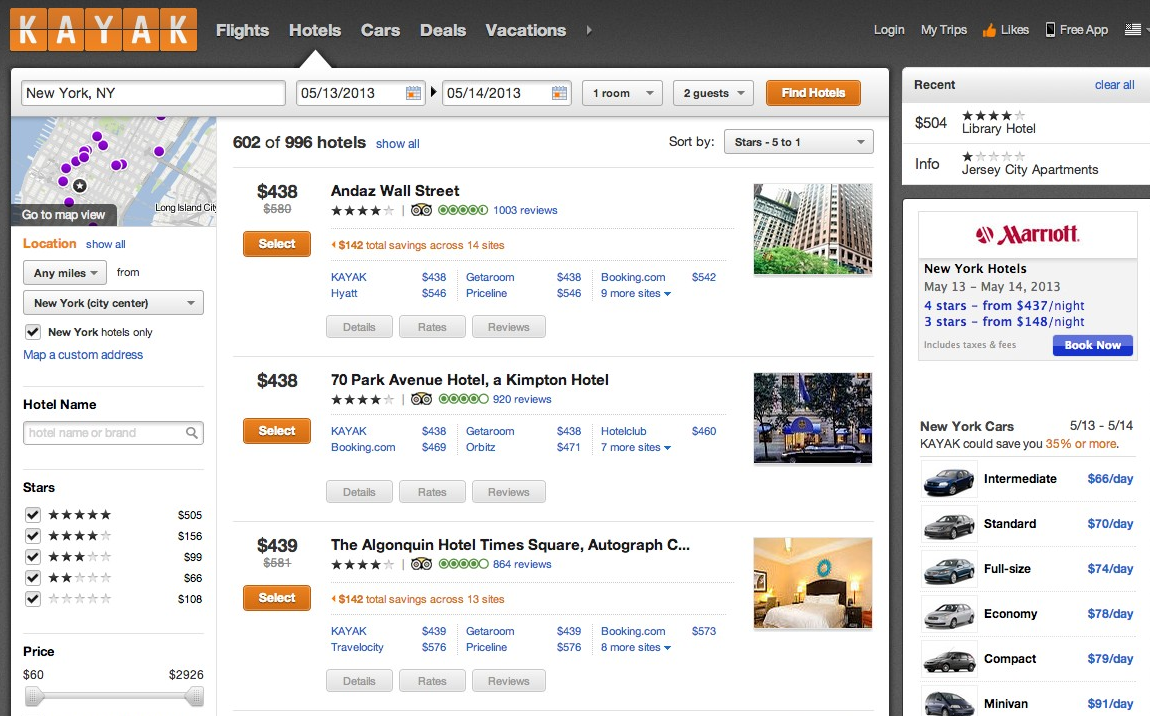This screenshot has height=716, width=1150.
Task: Click the Compact car image
Action: [x=949, y=660]
